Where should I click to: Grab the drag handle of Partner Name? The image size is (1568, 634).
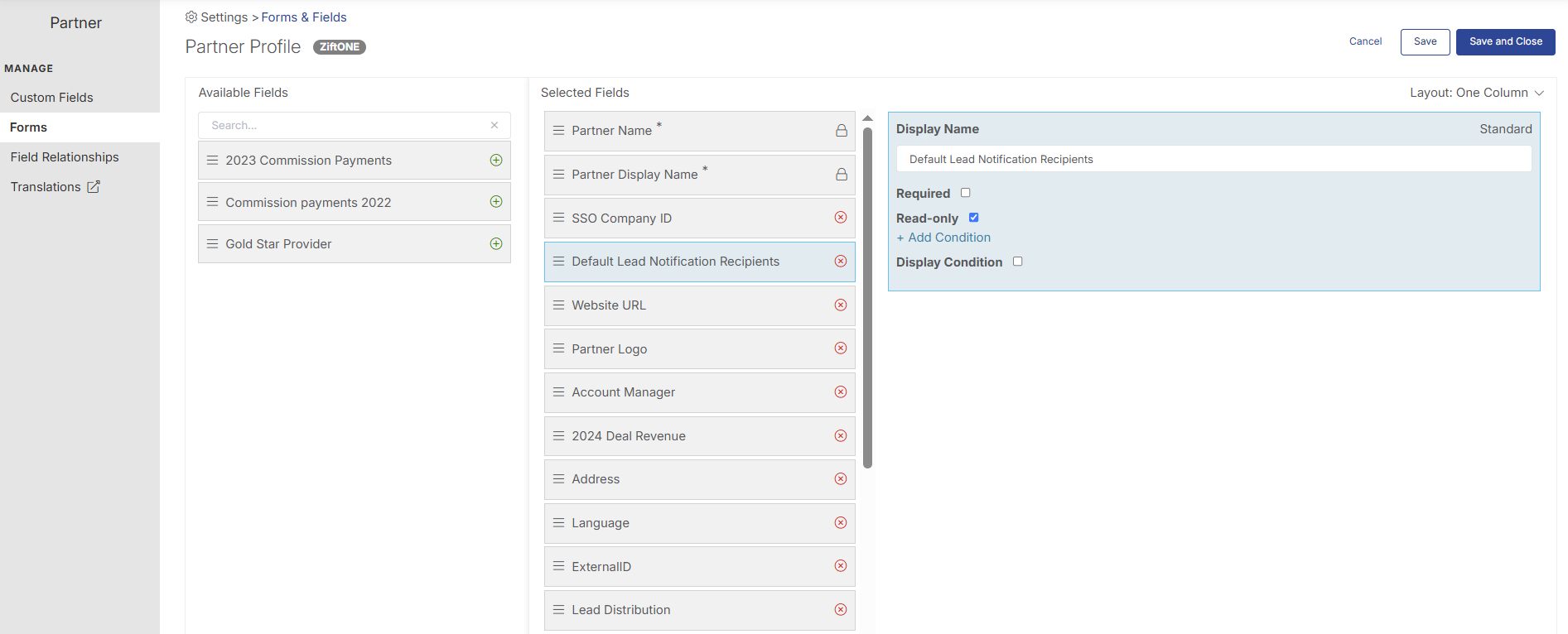tap(559, 131)
